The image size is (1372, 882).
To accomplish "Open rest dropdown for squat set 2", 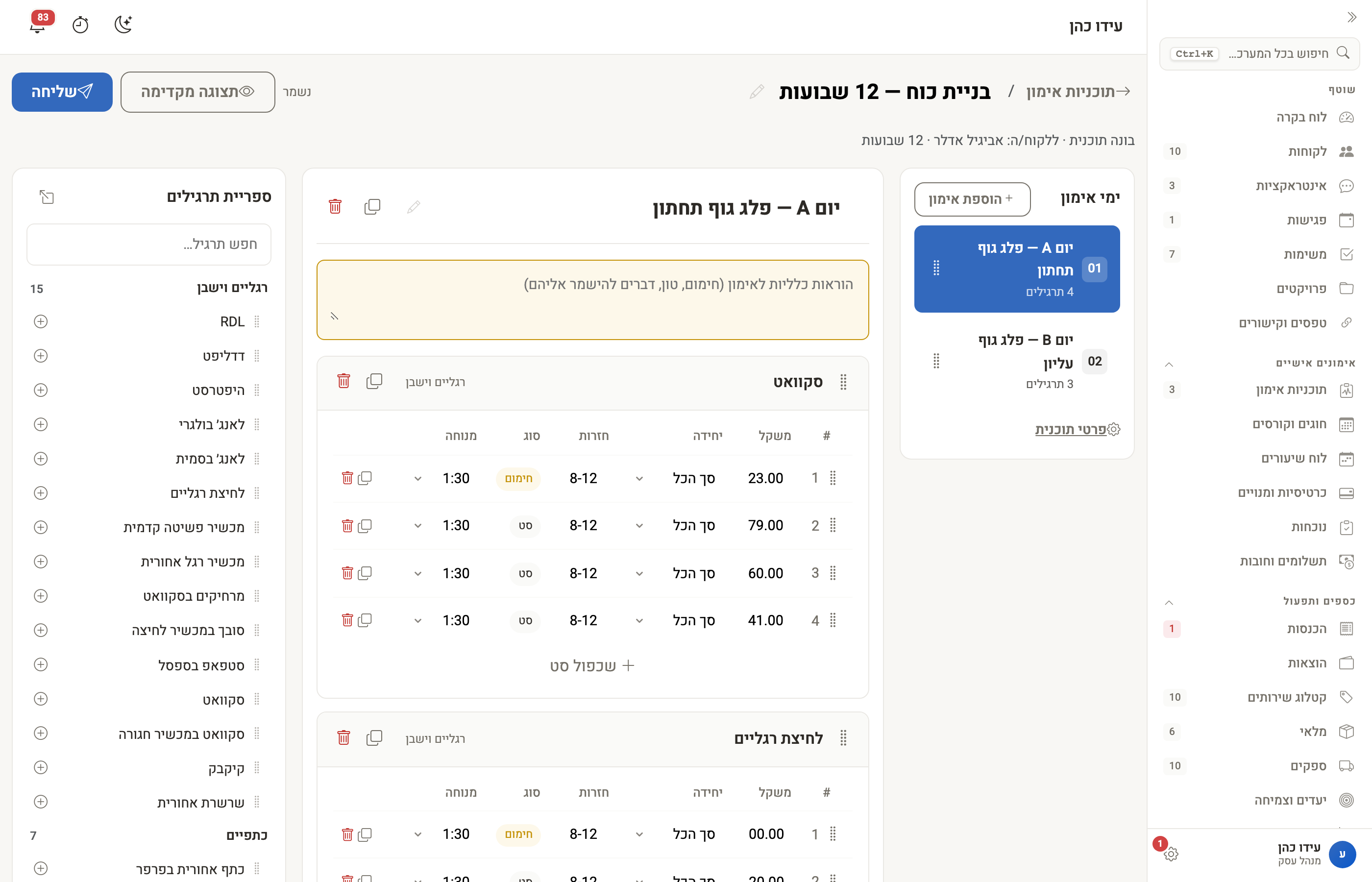I will tap(417, 526).
